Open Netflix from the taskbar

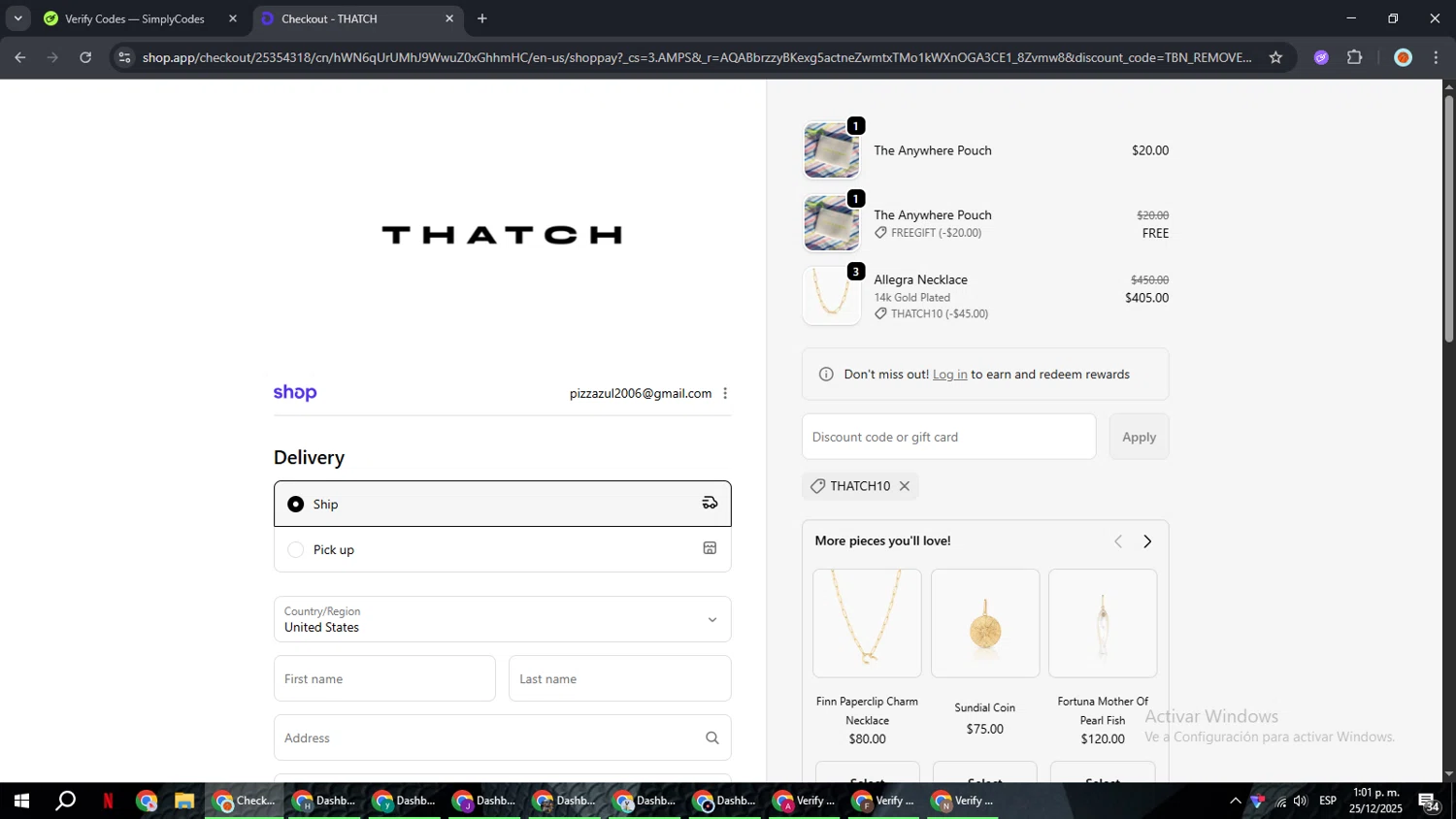(x=108, y=801)
